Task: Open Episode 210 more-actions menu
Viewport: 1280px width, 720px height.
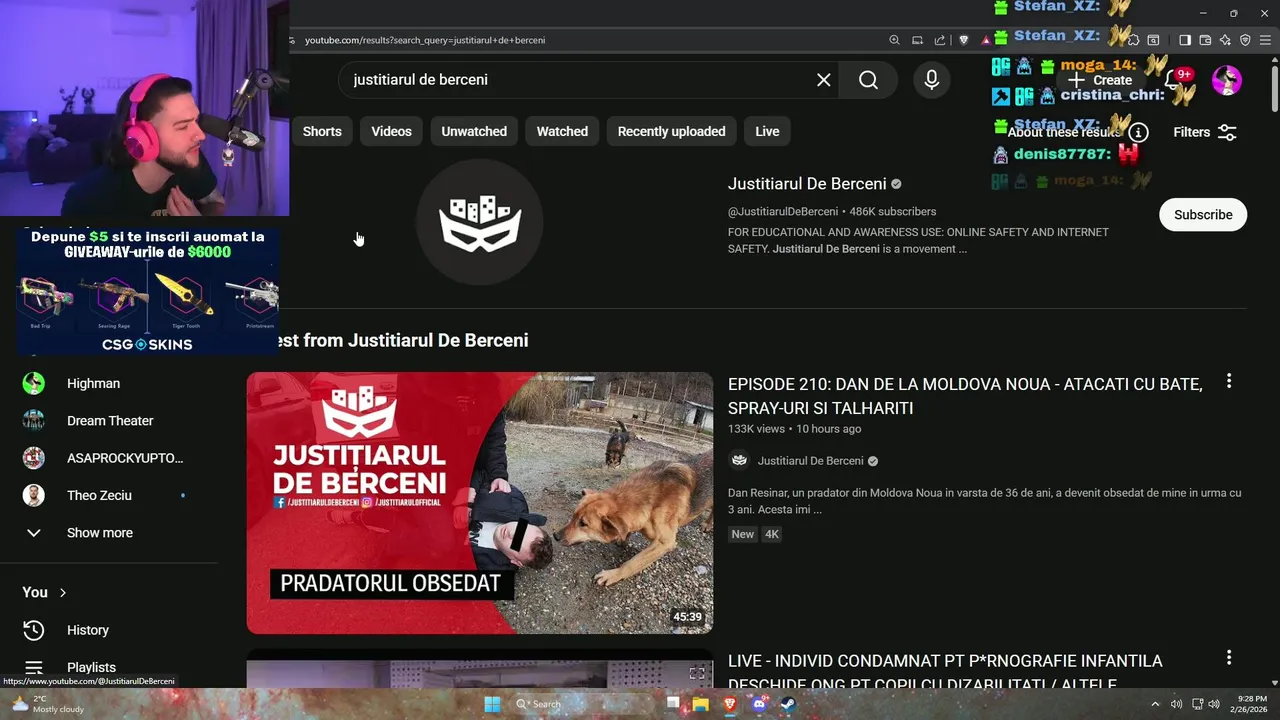Action: [1229, 381]
